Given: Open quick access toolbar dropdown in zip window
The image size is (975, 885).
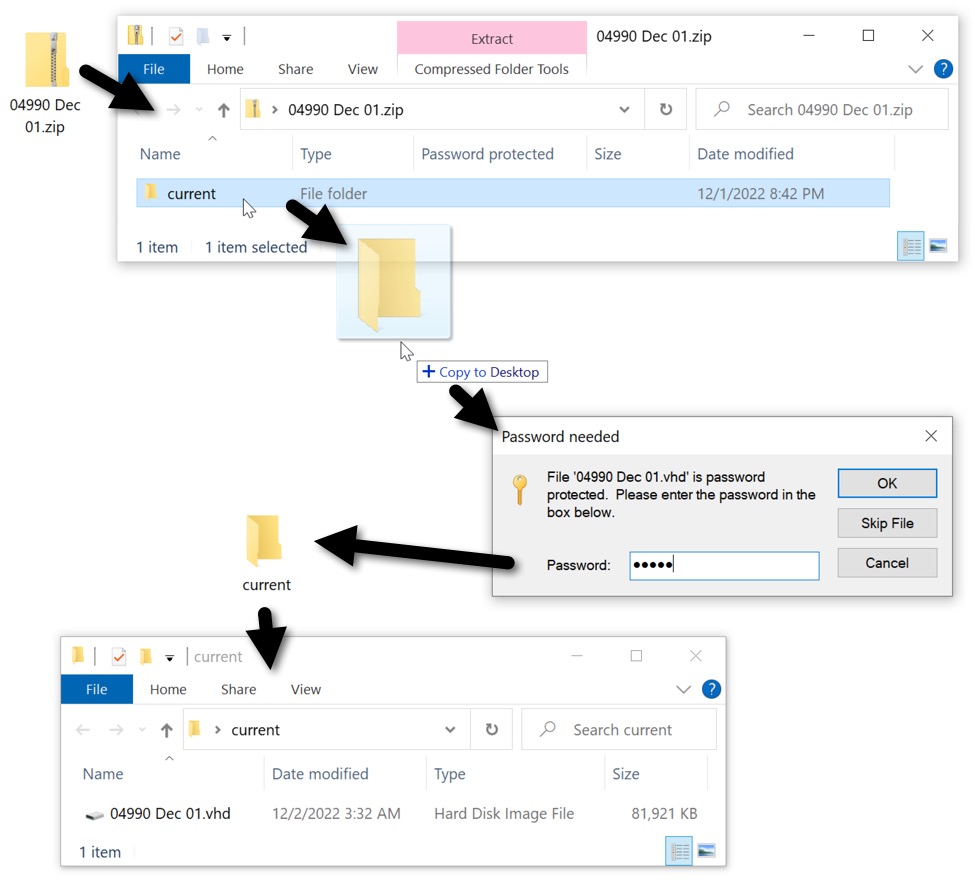Looking at the screenshot, I should tap(227, 38).
